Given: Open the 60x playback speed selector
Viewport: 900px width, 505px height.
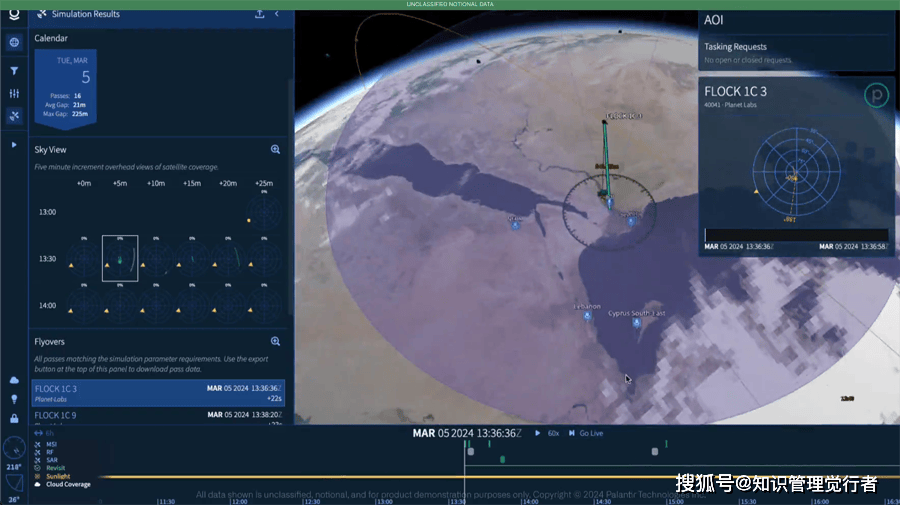Looking at the screenshot, I should 553,433.
